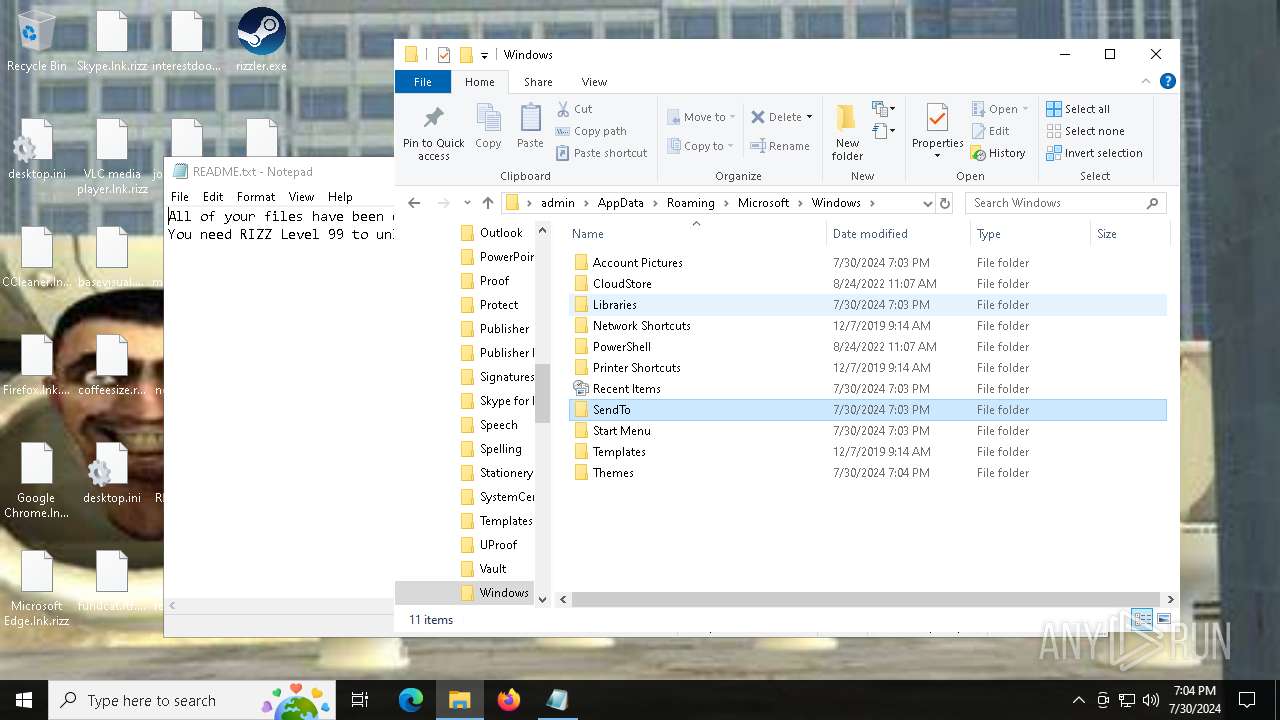Viewport: 1280px width, 720px height.
Task: Click Paste shortcut in Clipboard group
Action: (602, 153)
